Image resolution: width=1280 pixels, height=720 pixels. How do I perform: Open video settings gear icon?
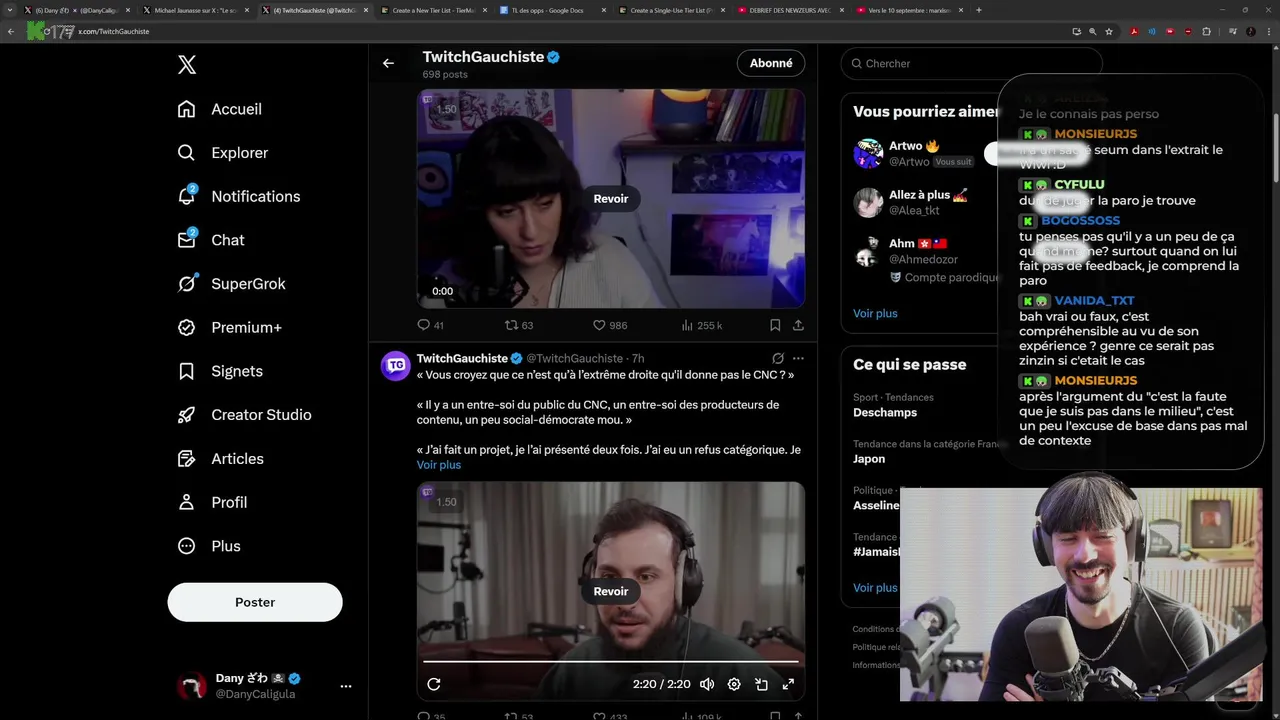click(x=734, y=684)
